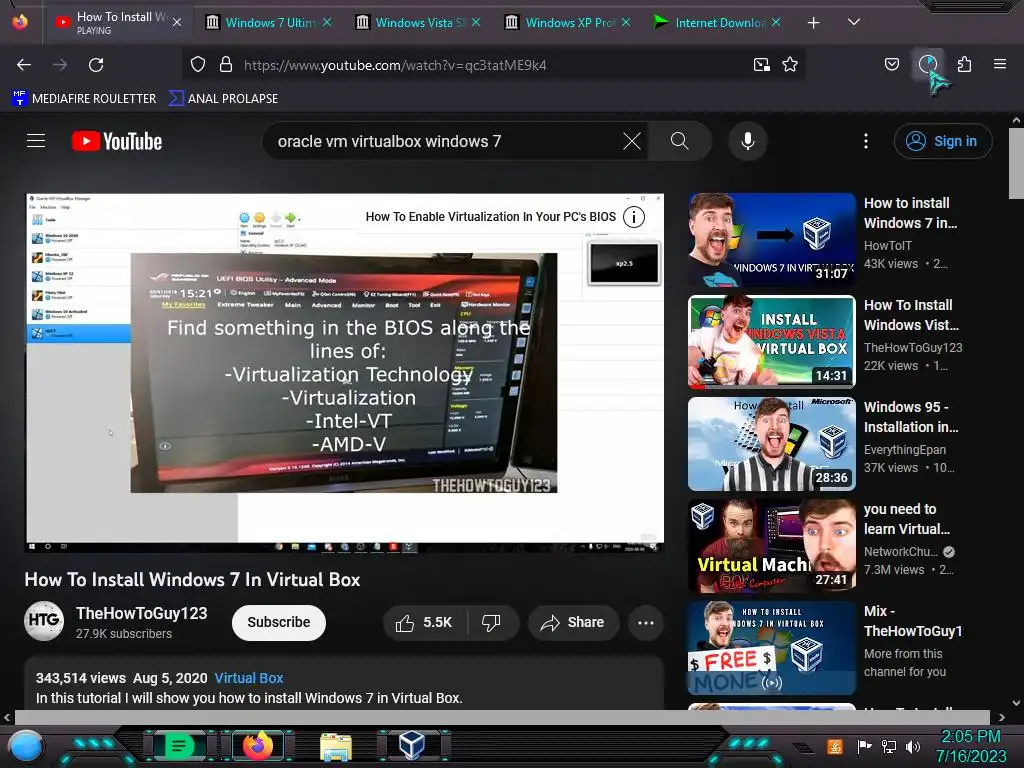Bookmark this page with star icon
The width and height of the screenshot is (1024, 768).
pyautogui.click(x=790, y=64)
